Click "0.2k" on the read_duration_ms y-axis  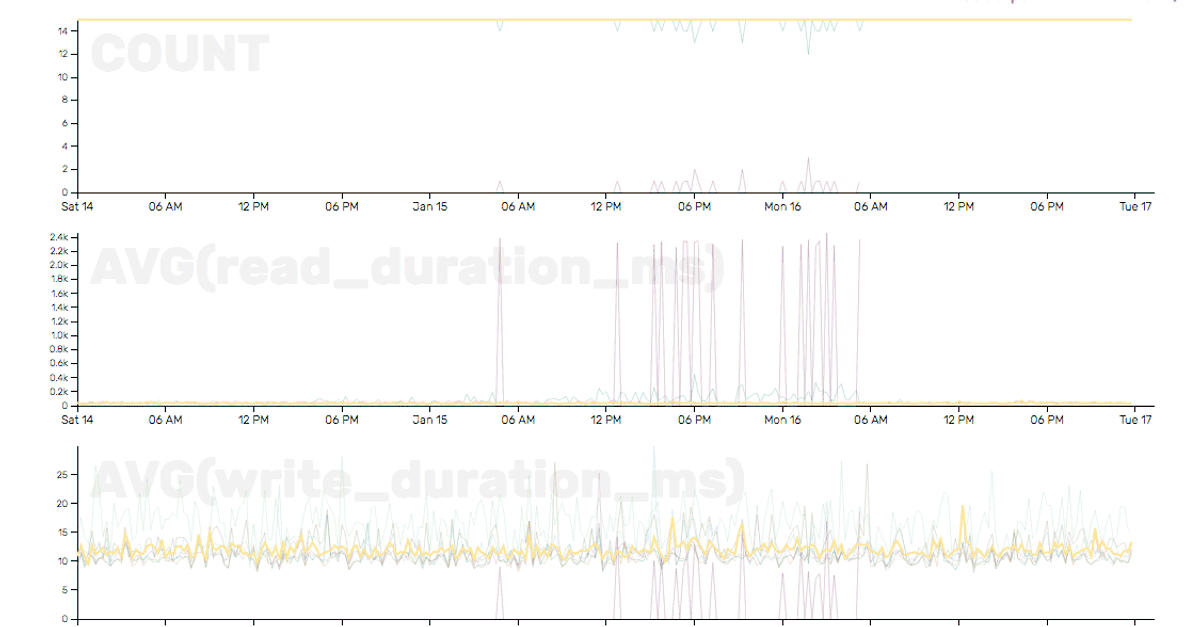click(x=59, y=392)
